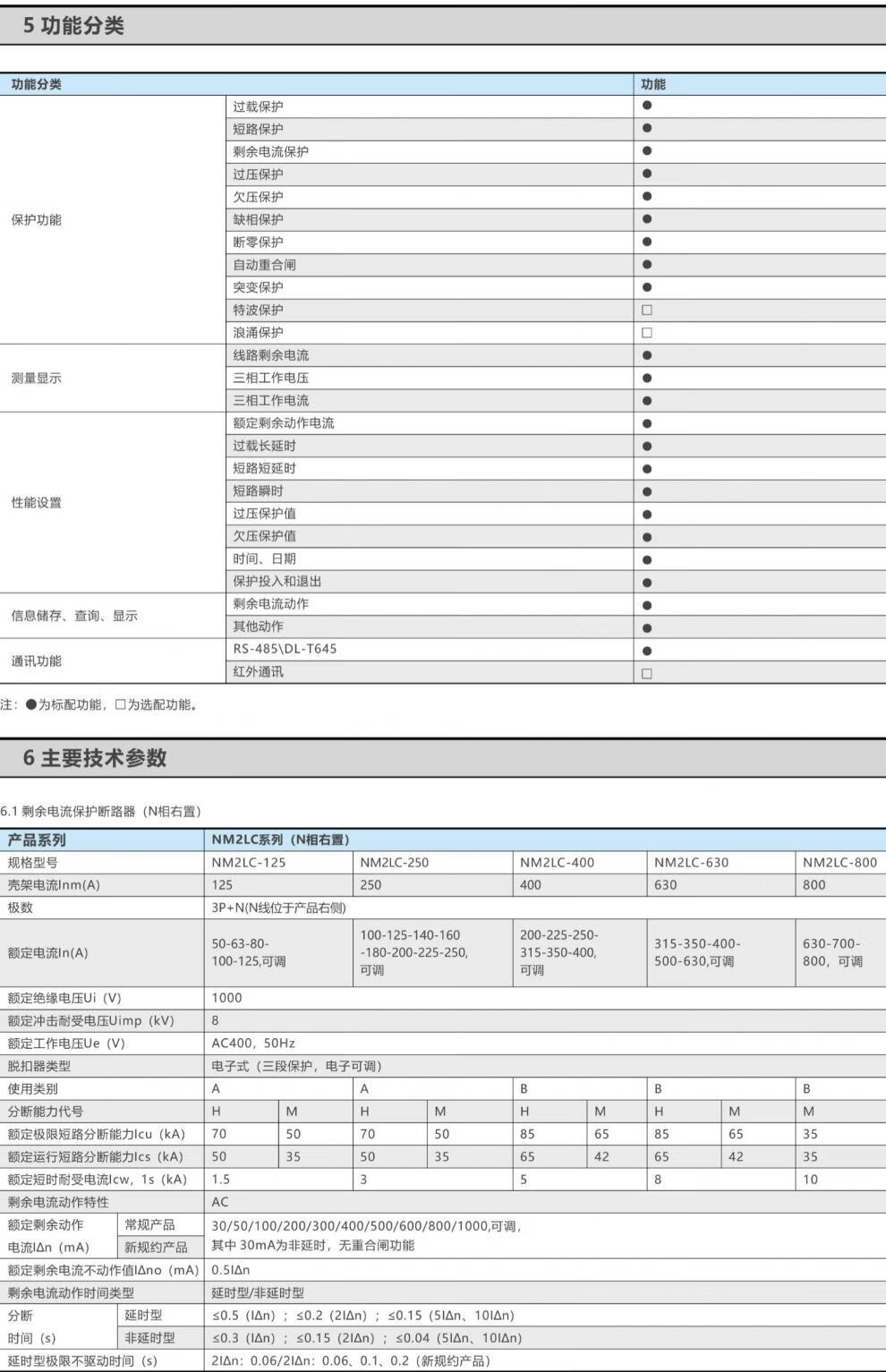The height and width of the screenshot is (1372, 886).
Task: Click the dot next to 线路剩余电流
Action: coord(647,355)
